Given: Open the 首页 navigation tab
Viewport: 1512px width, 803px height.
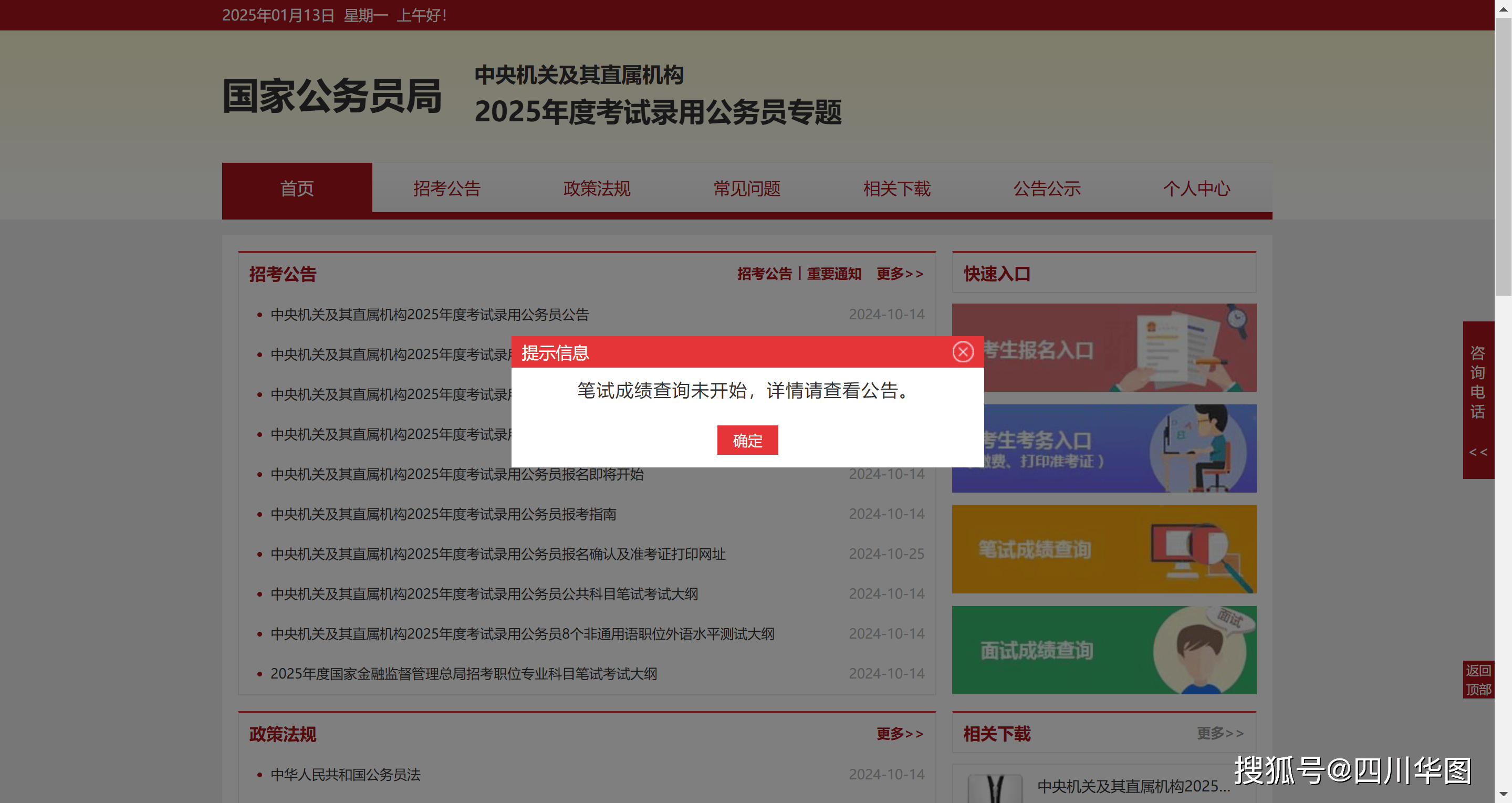Looking at the screenshot, I should click(297, 189).
